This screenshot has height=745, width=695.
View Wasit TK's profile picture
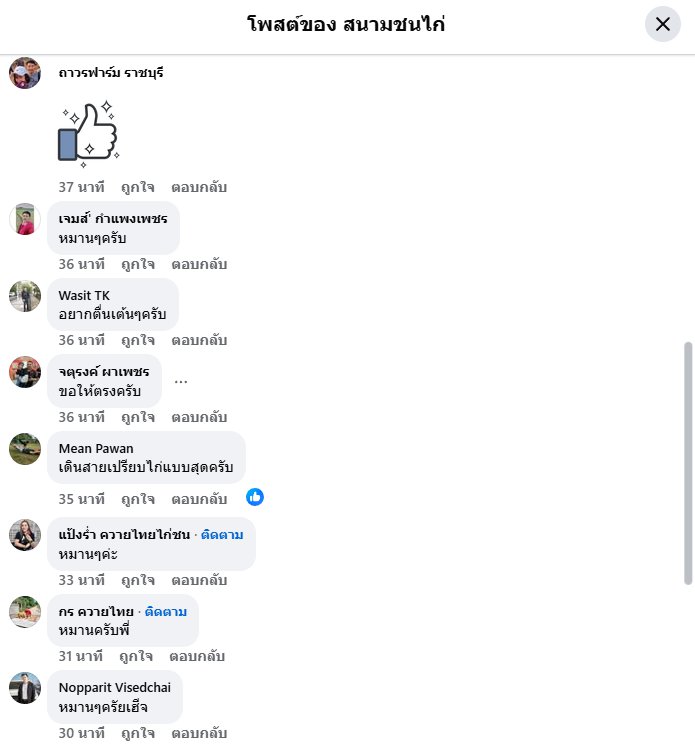coord(25,296)
